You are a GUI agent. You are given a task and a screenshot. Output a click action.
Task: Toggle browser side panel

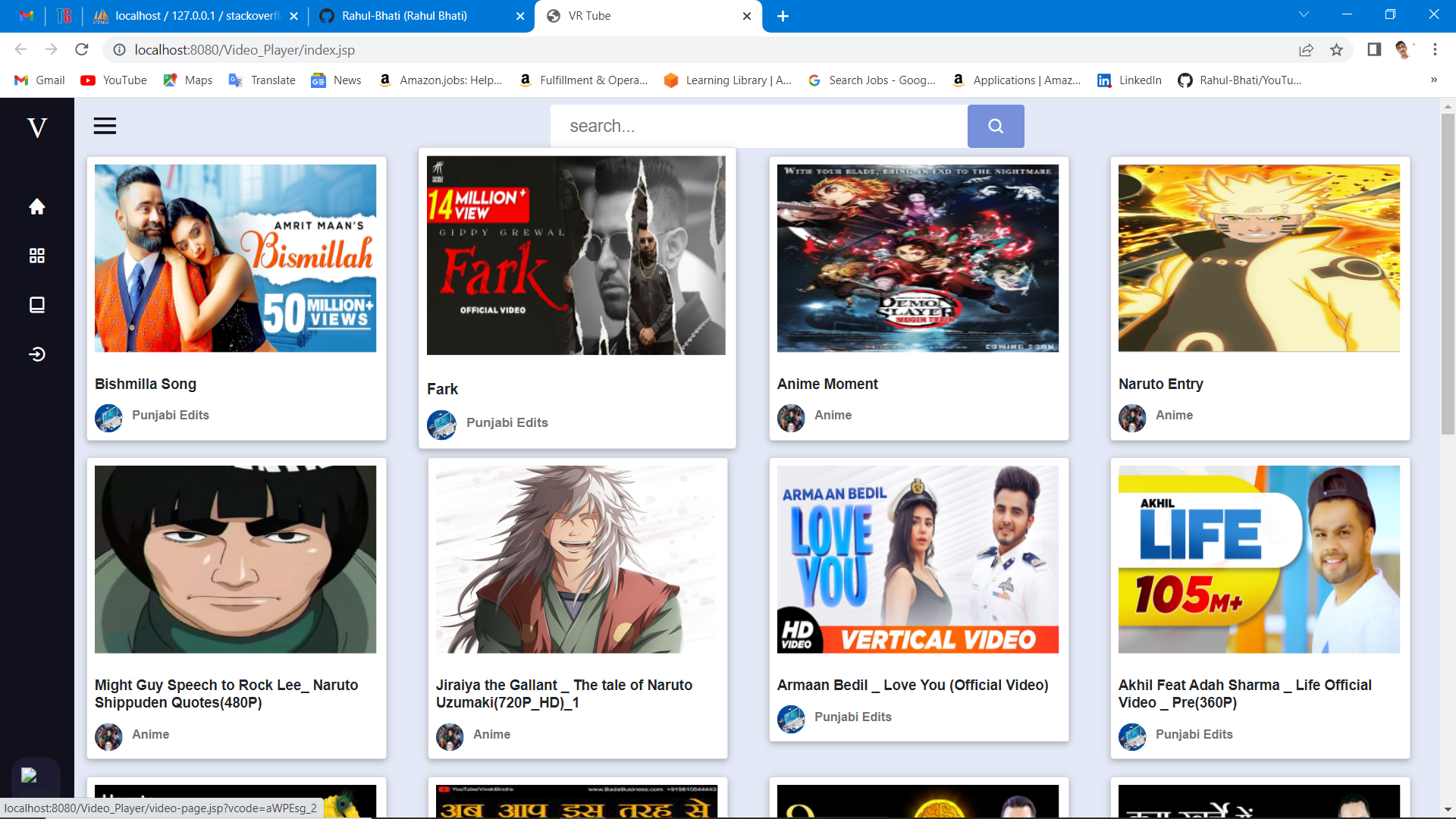(x=1373, y=50)
